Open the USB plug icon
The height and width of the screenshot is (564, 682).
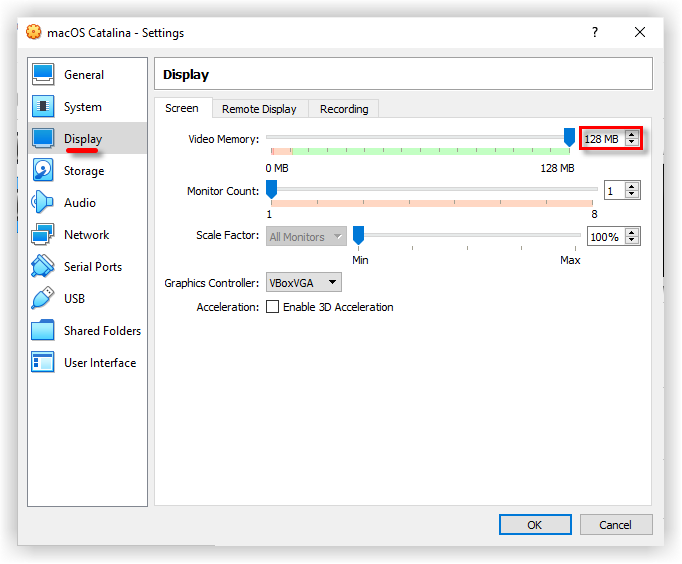[43, 298]
